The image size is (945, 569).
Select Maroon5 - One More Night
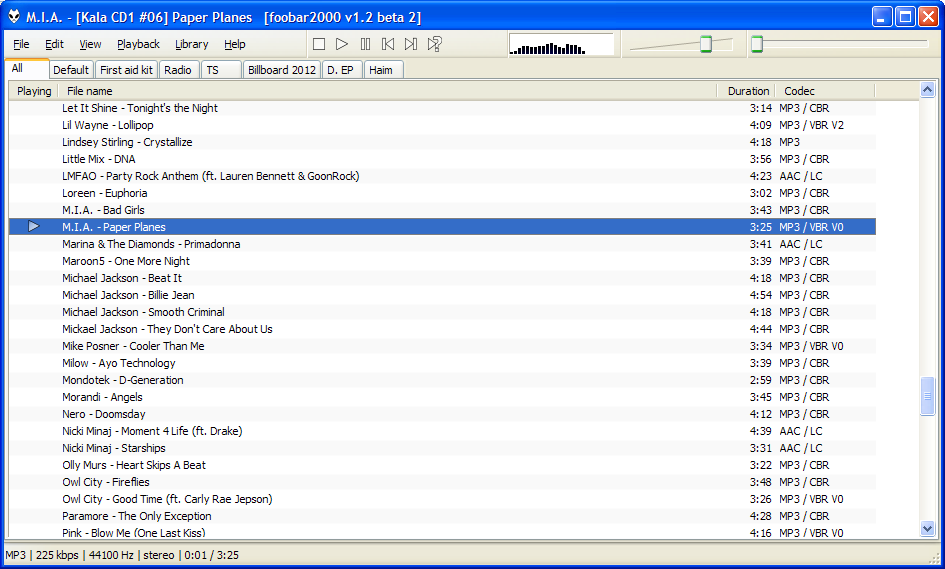click(x=442, y=261)
